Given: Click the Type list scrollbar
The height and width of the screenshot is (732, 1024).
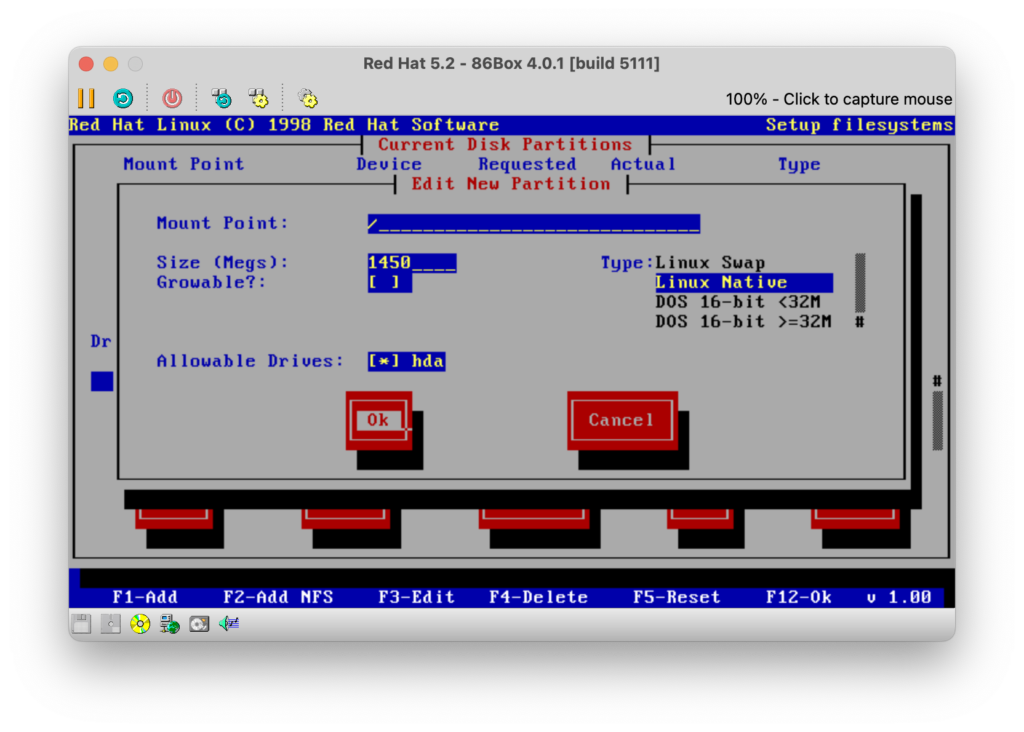Looking at the screenshot, I should [860, 292].
